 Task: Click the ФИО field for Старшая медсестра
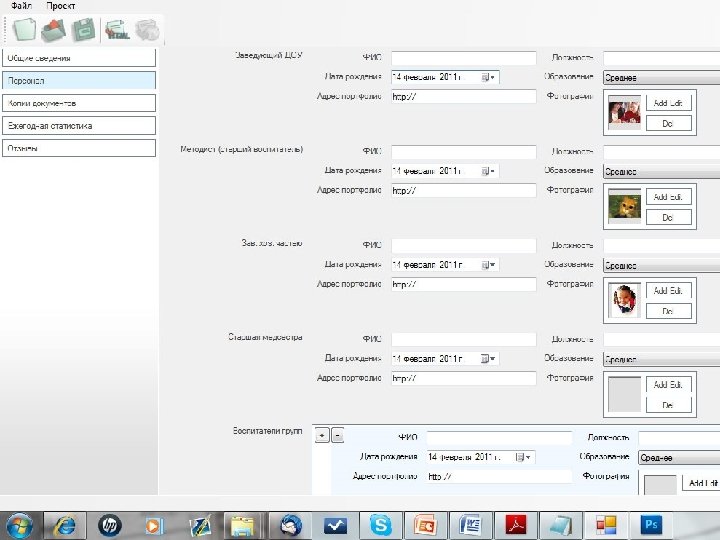[x=464, y=339]
